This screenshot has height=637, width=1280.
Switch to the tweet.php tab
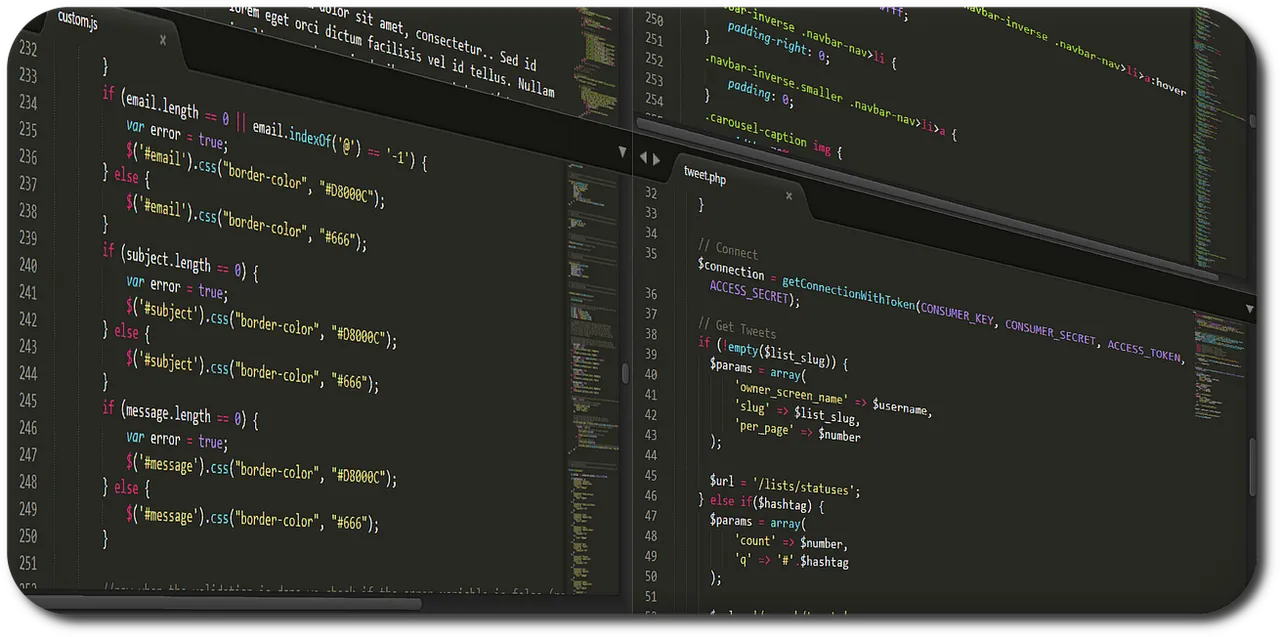[x=705, y=174]
